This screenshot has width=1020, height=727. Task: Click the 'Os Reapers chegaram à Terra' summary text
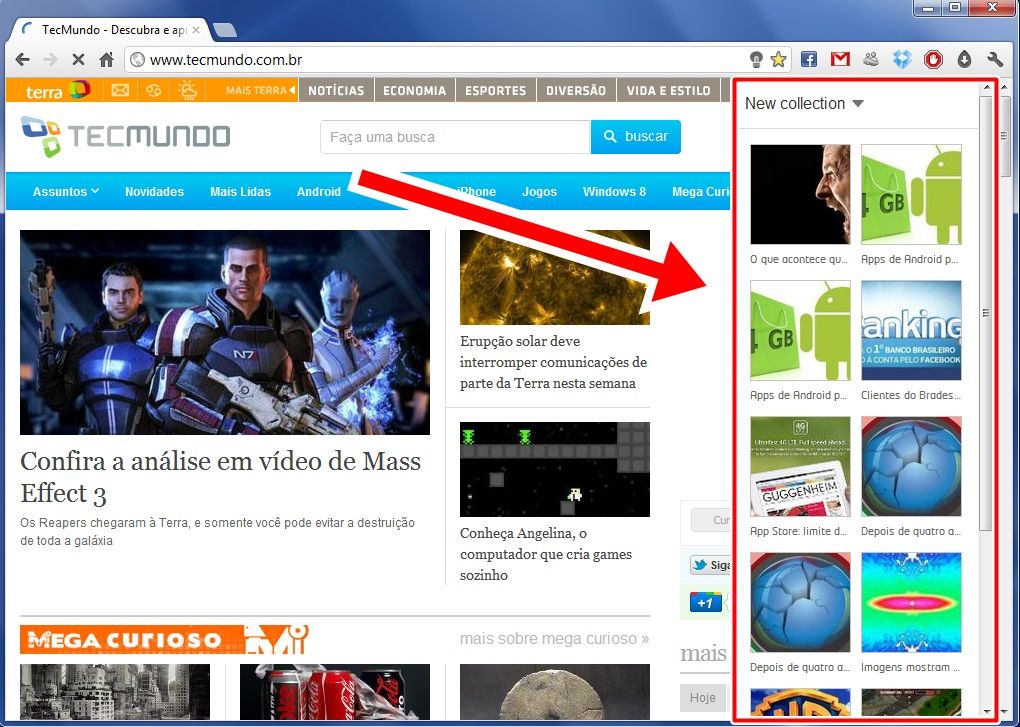tap(217, 532)
